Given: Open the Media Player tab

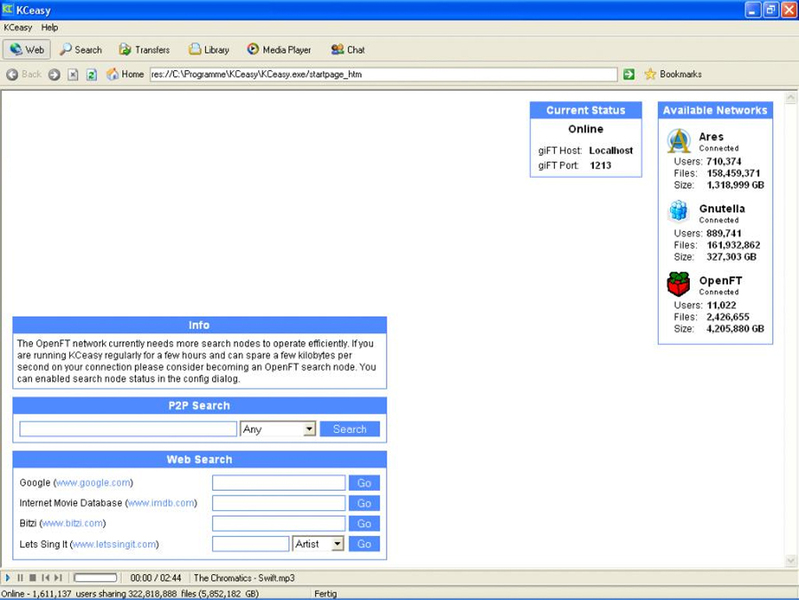Looking at the screenshot, I should (279, 49).
